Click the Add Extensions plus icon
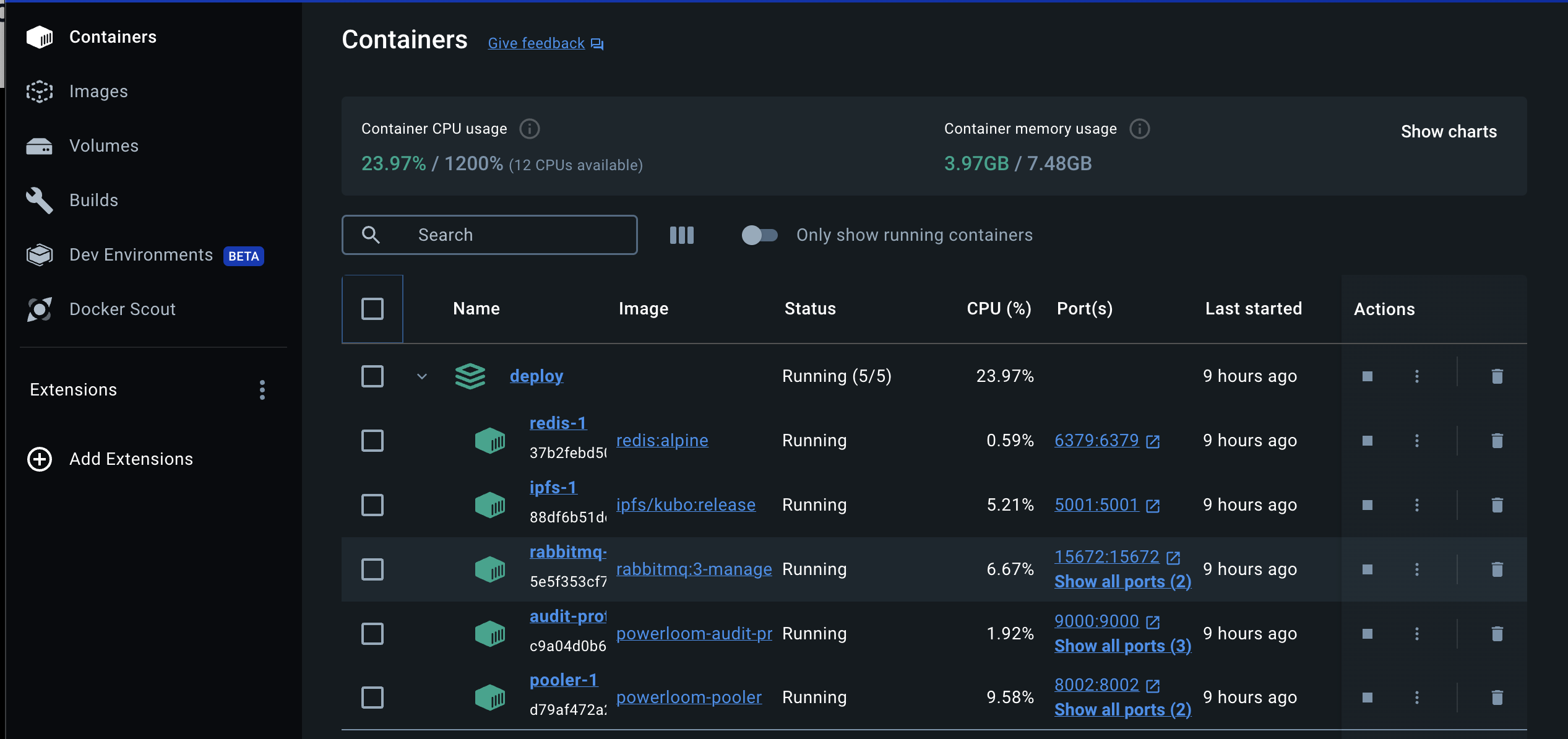 tap(40, 459)
